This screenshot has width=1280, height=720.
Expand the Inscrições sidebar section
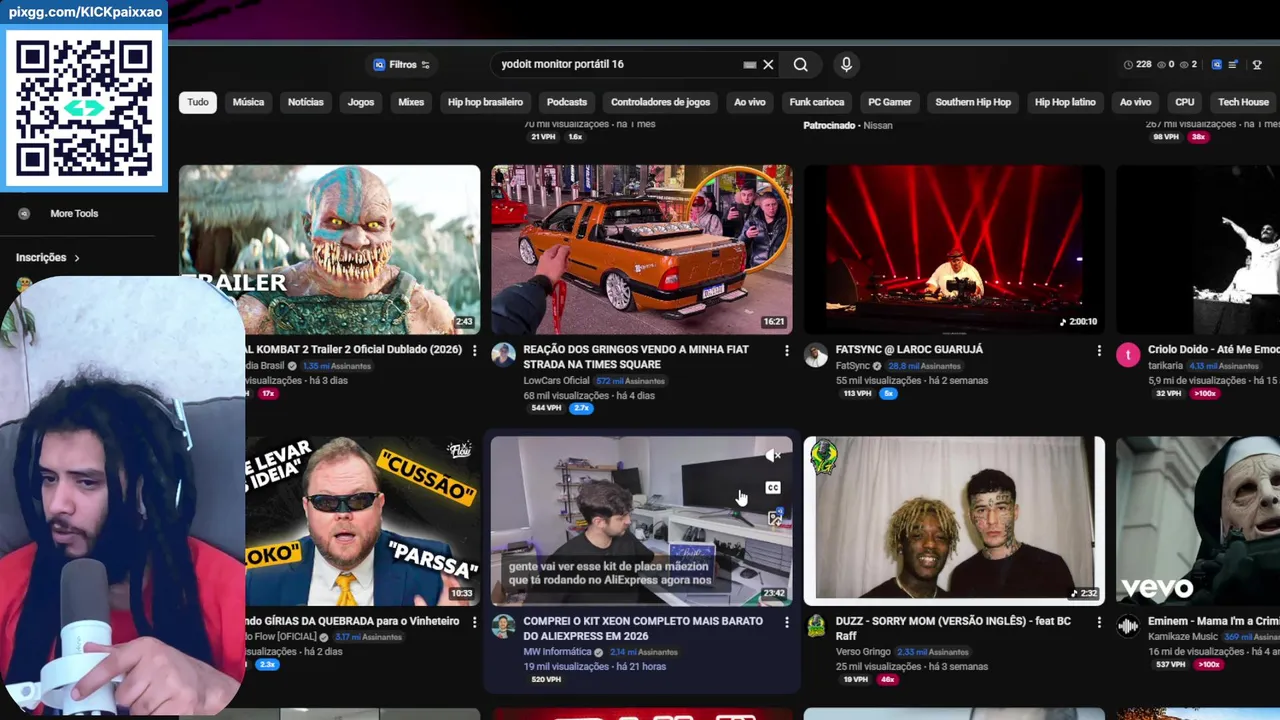[x=47, y=257]
